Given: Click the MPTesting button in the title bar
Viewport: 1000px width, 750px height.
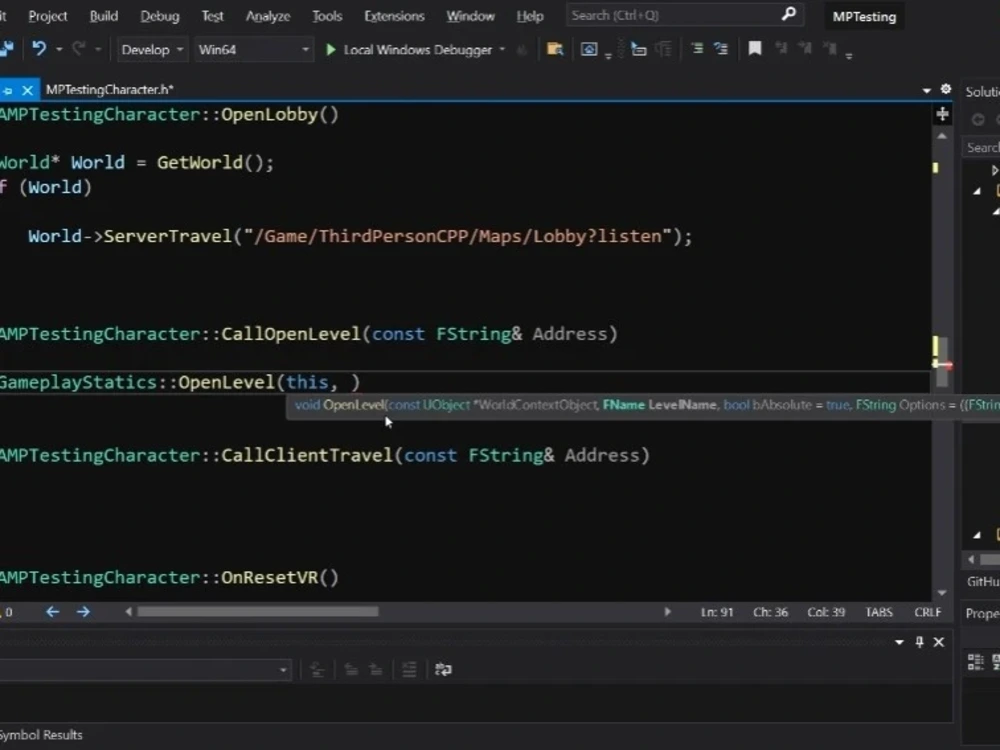Looking at the screenshot, I should [862, 16].
